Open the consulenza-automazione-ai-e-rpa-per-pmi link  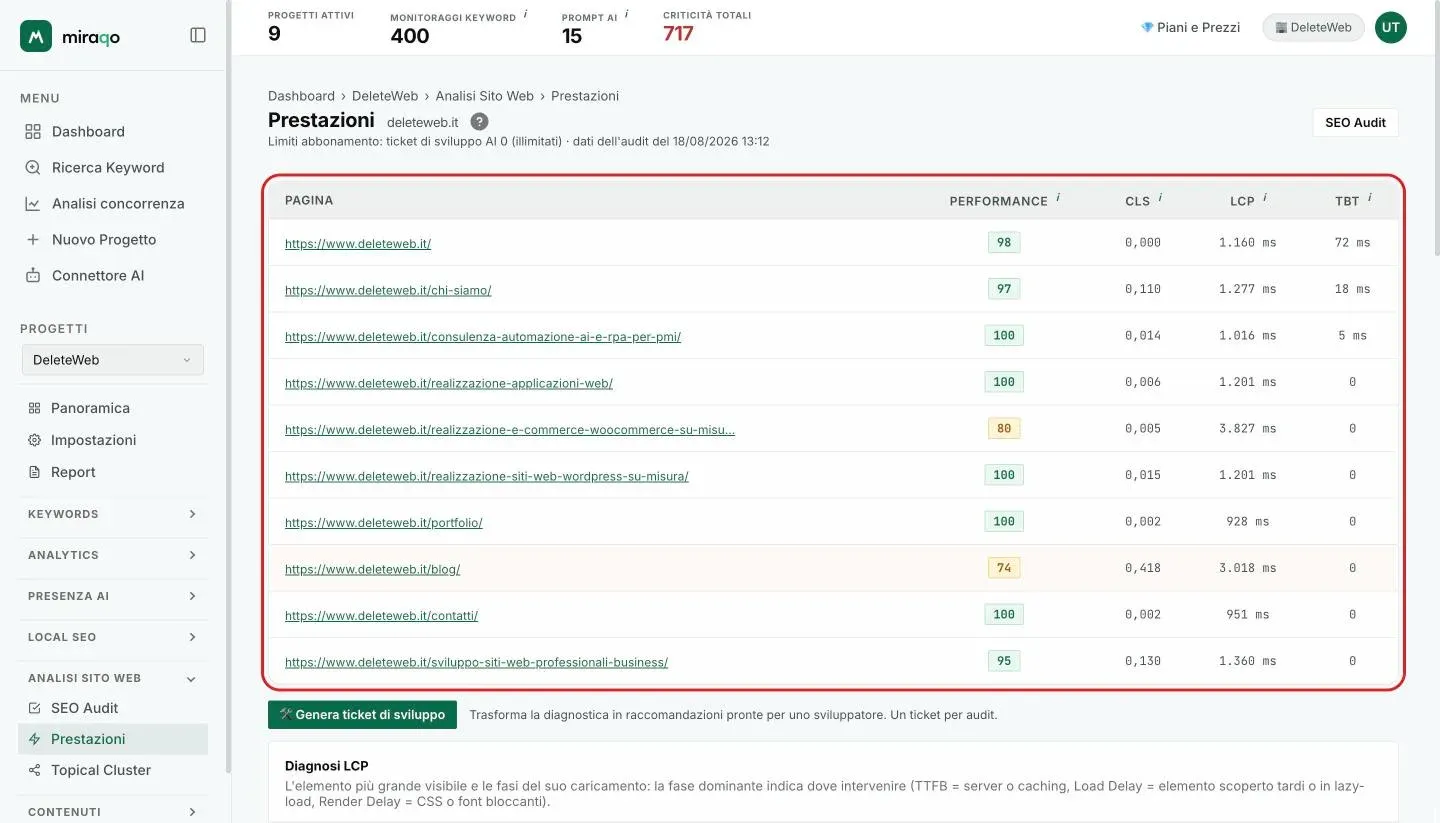(x=483, y=337)
